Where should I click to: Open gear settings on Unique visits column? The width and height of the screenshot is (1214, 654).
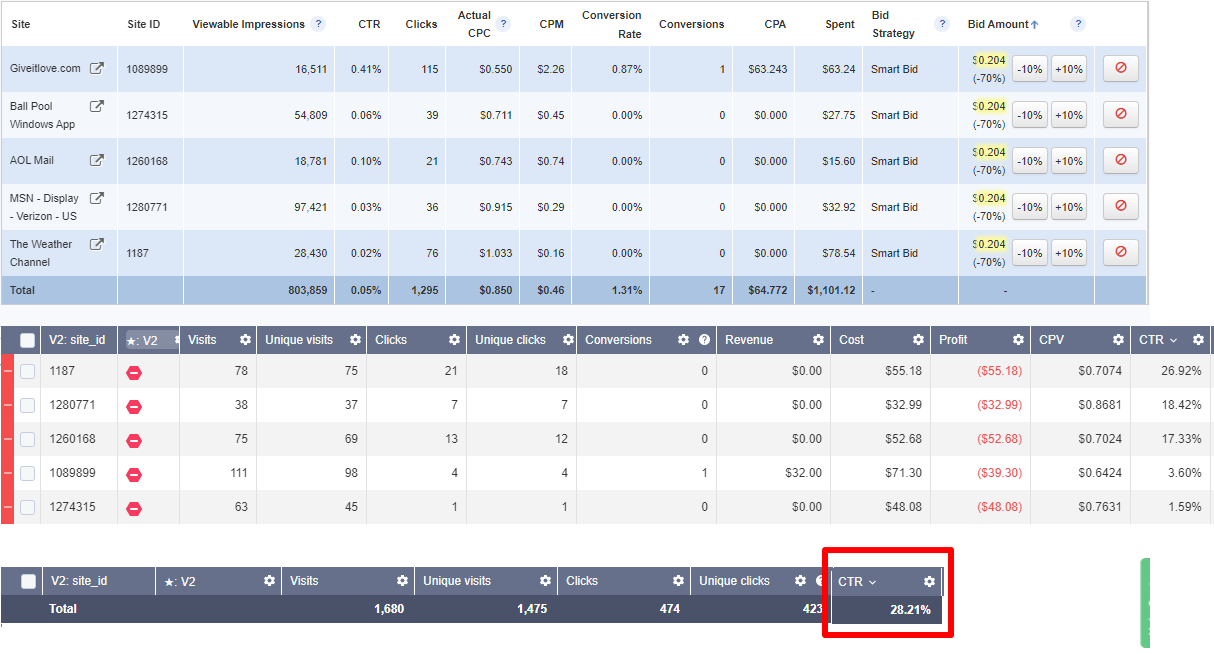coord(355,340)
